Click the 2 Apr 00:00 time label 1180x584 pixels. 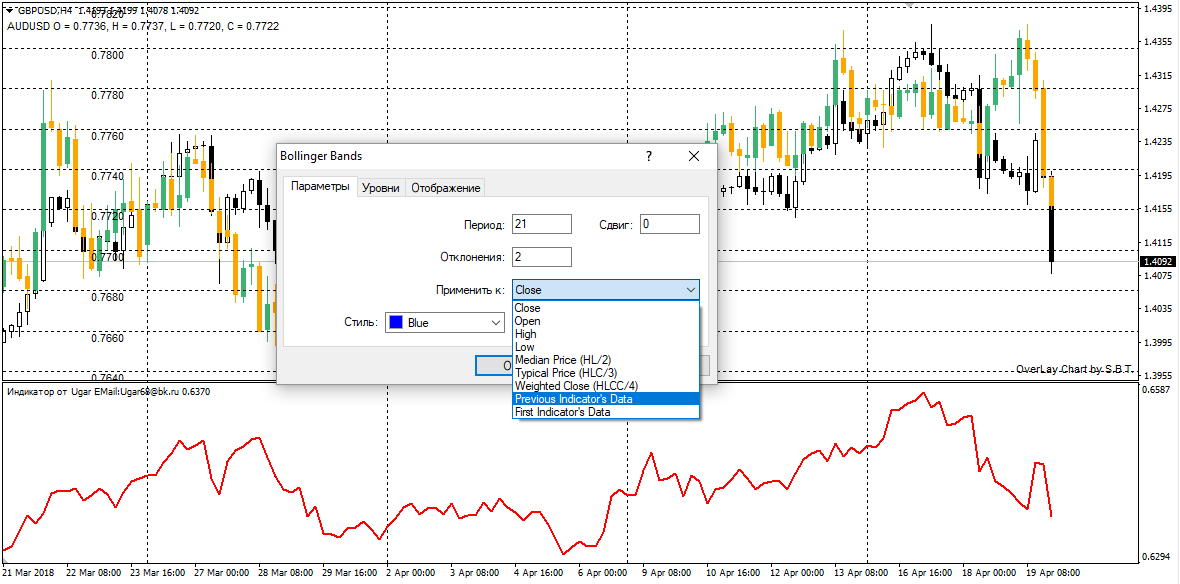[411, 573]
